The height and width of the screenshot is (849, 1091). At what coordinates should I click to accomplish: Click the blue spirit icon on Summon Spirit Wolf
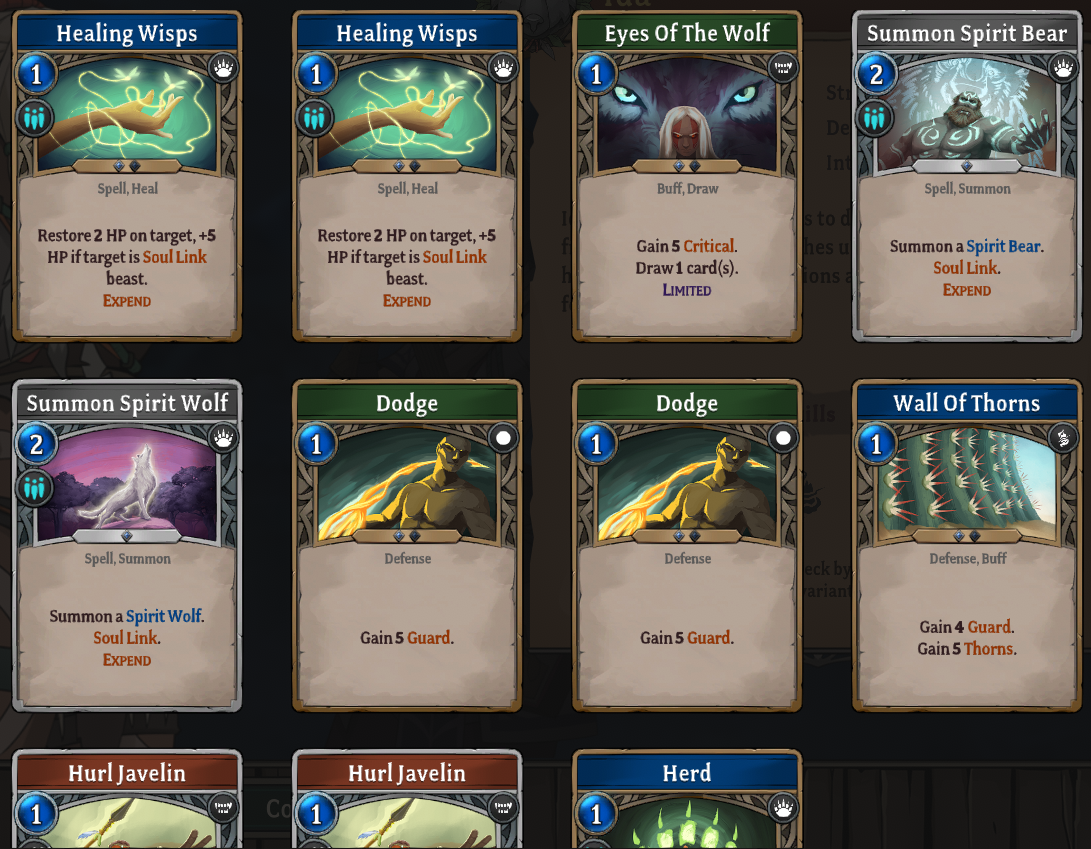(34, 488)
